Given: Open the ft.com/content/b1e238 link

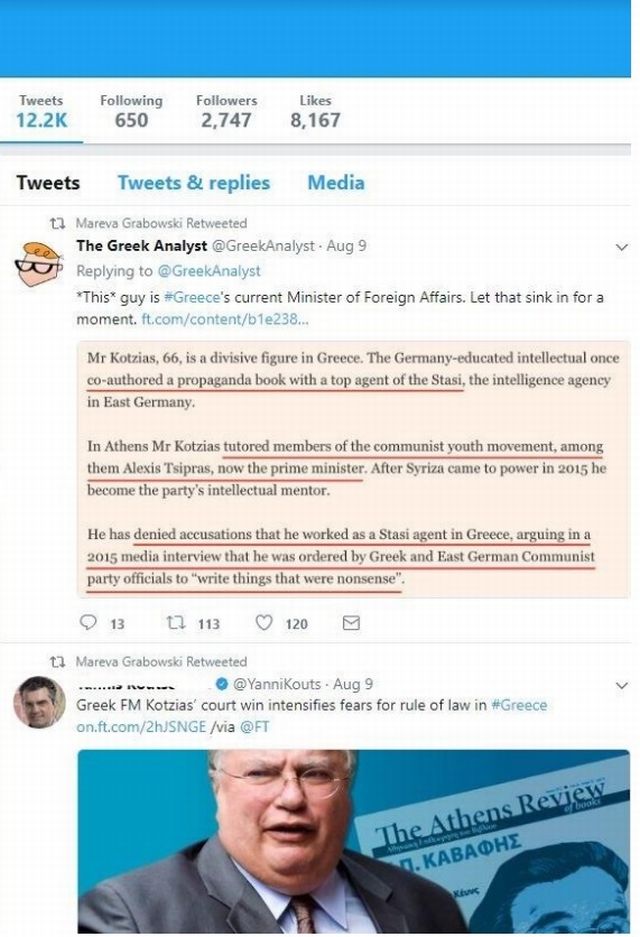Looking at the screenshot, I should pos(225,319).
